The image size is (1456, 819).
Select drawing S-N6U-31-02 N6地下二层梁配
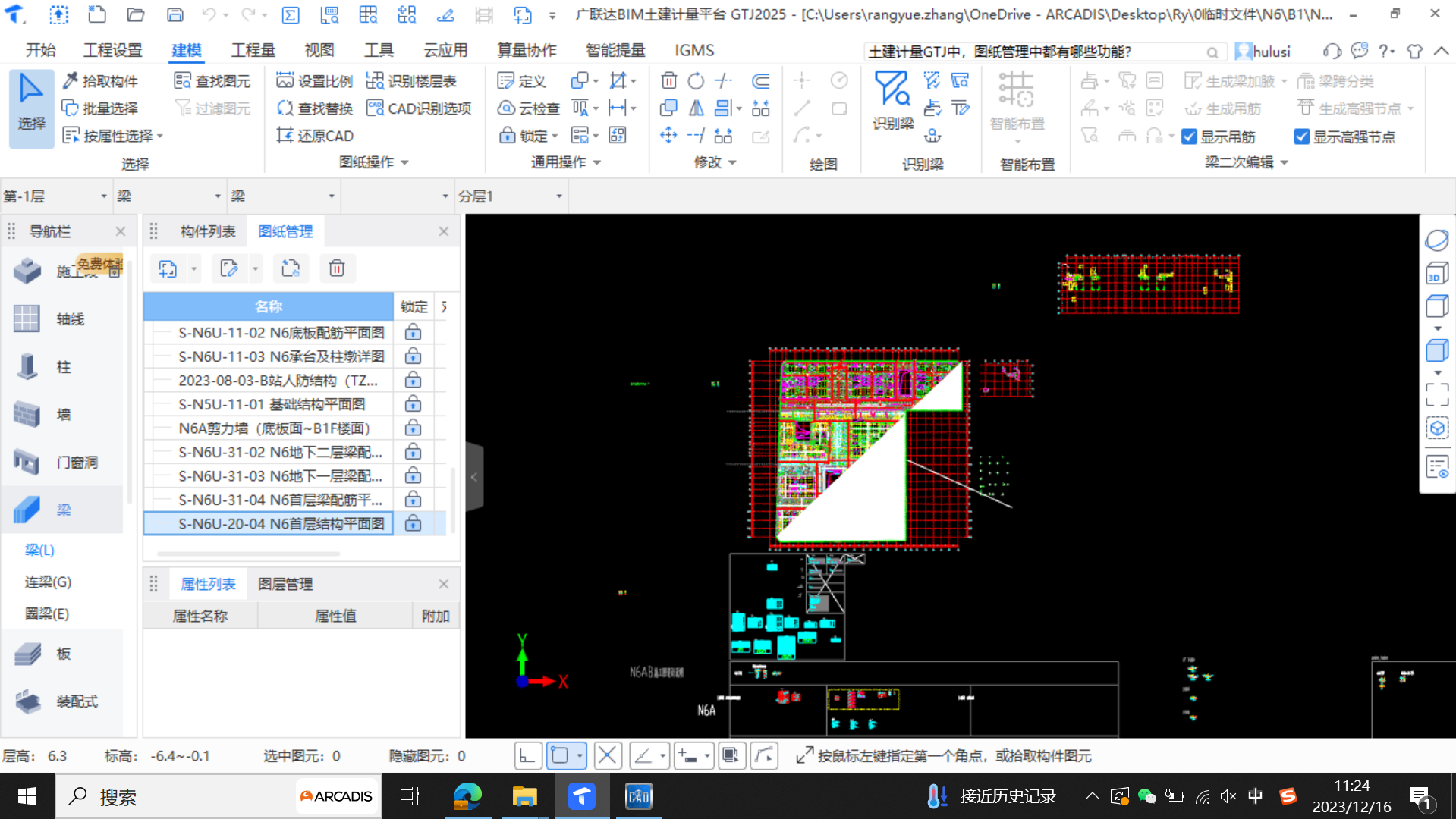pyautogui.click(x=280, y=452)
